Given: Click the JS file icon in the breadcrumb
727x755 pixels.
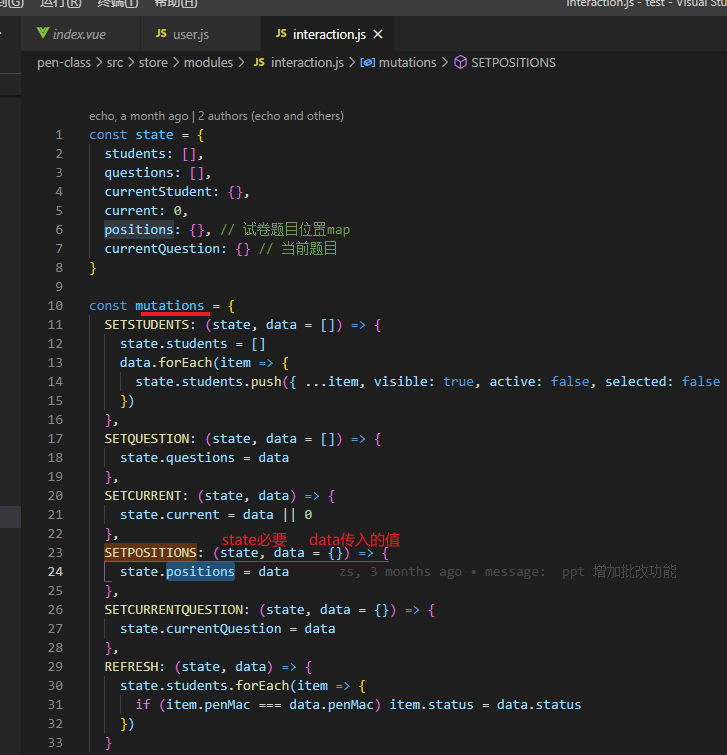Looking at the screenshot, I should [x=259, y=62].
